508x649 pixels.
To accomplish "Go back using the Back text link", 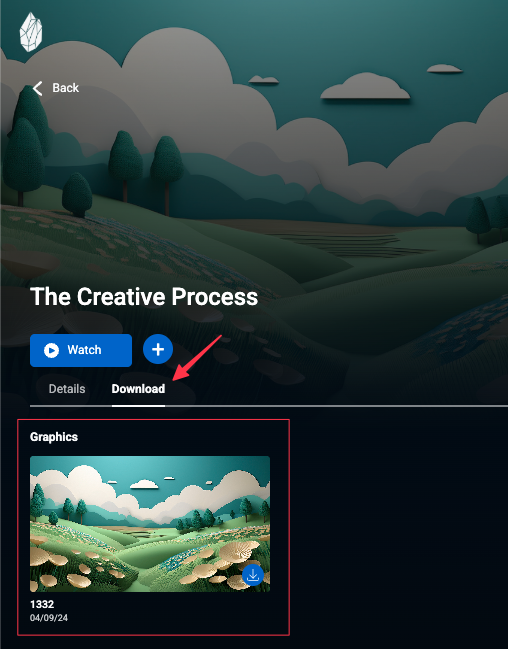I will pos(65,88).
